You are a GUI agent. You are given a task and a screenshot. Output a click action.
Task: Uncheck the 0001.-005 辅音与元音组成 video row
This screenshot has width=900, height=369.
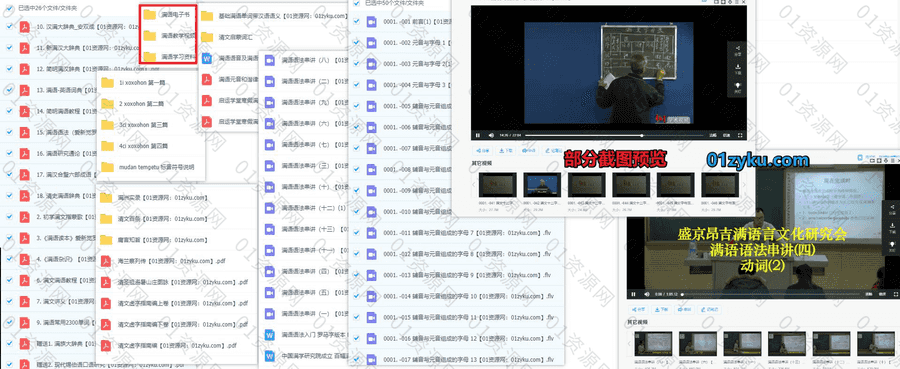(356, 106)
